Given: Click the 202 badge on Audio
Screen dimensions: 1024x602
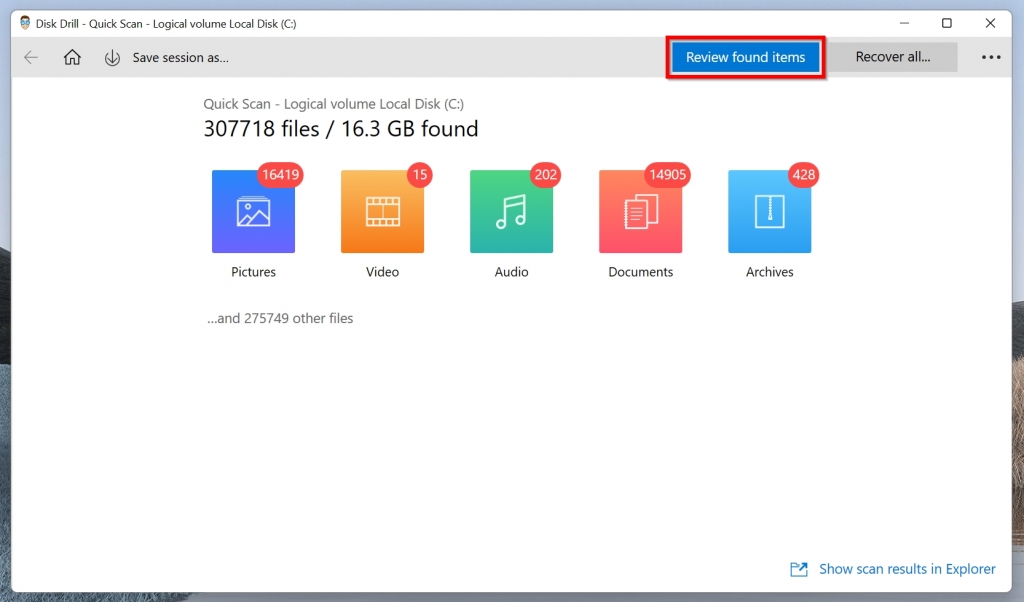Looking at the screenshot, I should point(545,175).
